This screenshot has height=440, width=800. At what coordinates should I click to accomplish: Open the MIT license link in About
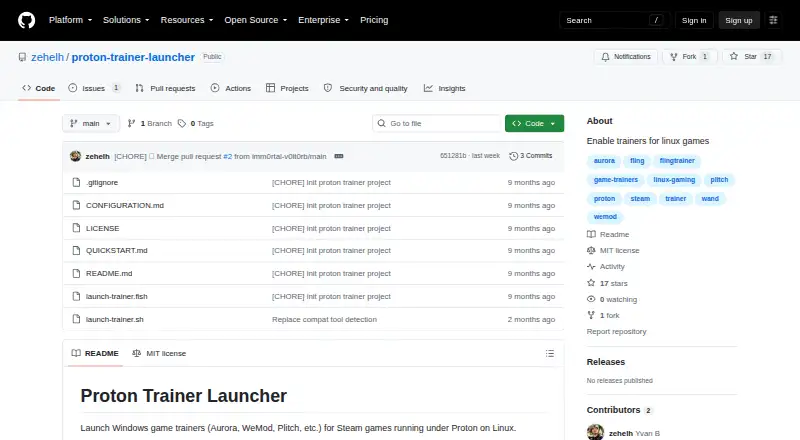[x=613, y=251]
